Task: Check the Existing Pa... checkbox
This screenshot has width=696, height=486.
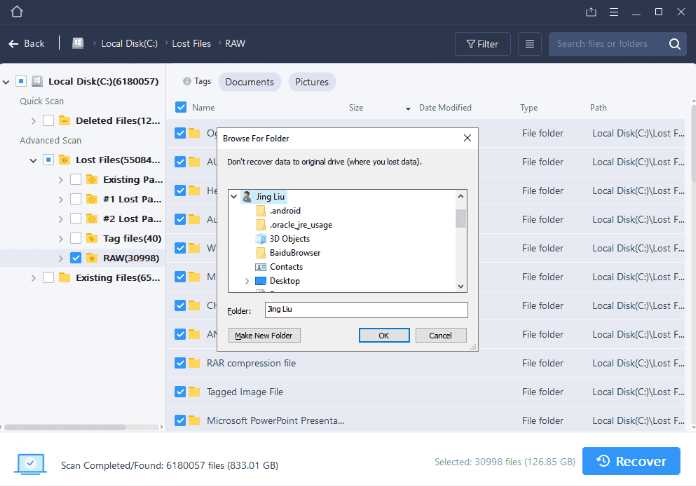Action: pyautogui.click(x=76, y=179)
